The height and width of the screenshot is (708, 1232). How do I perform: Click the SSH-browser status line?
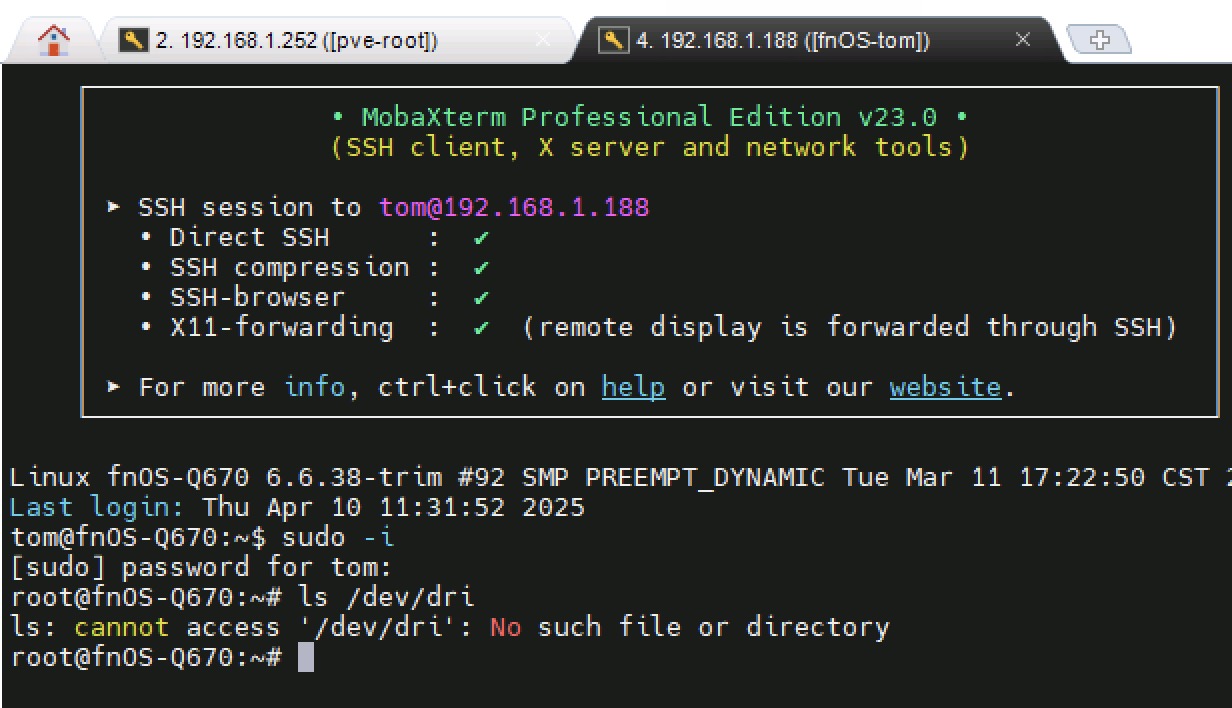pos(314,297)
